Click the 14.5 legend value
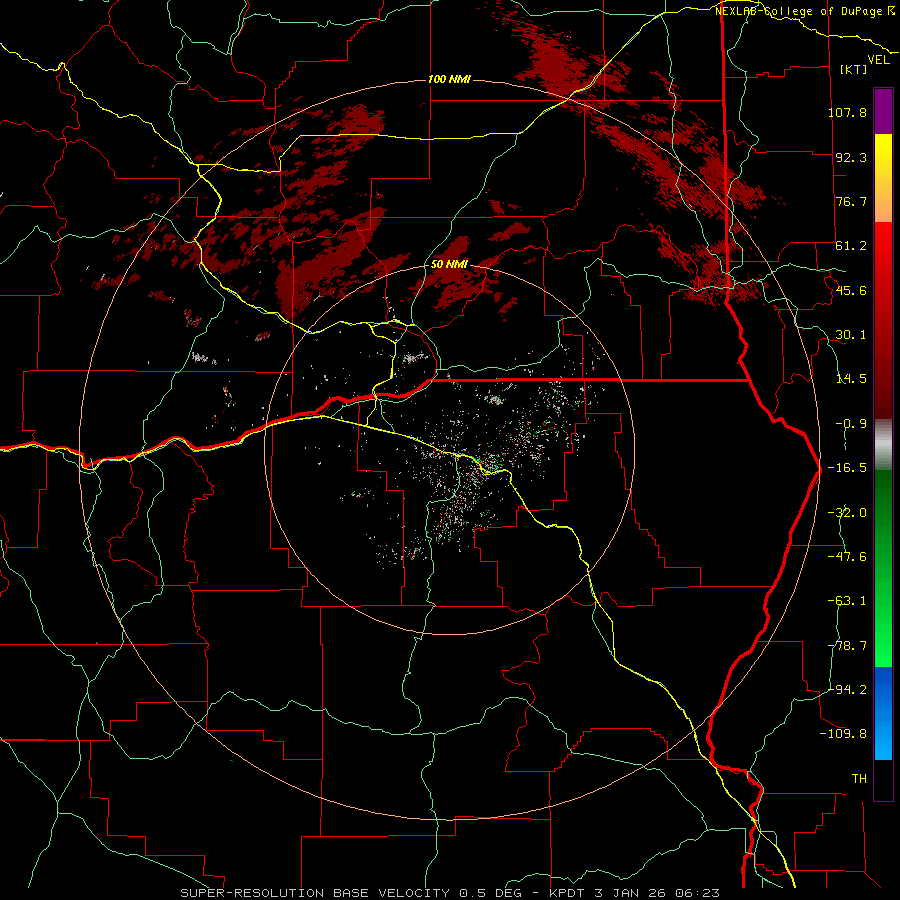This screenshot has height=900, width=900. click(851, 379)
